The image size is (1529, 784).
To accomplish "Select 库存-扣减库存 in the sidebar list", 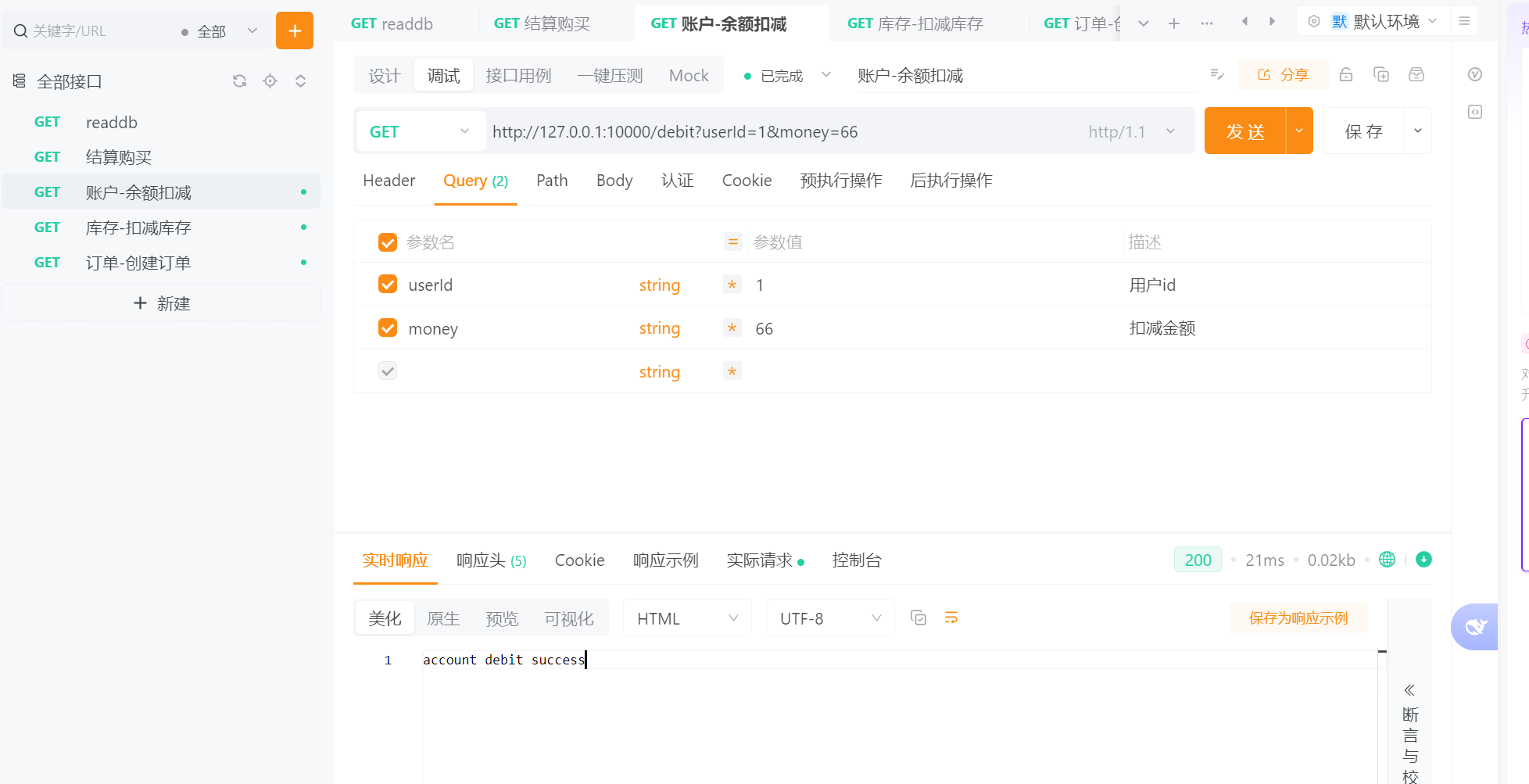I will point(138,227).
